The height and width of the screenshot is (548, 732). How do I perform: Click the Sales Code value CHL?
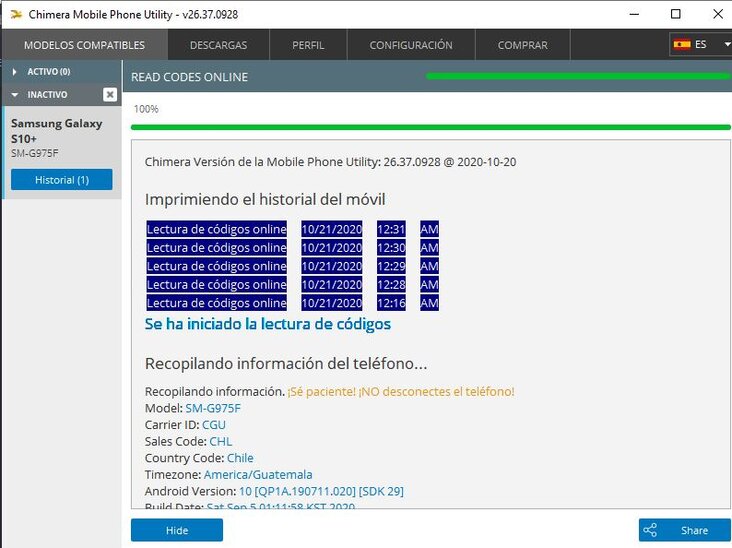coord(220,442)
